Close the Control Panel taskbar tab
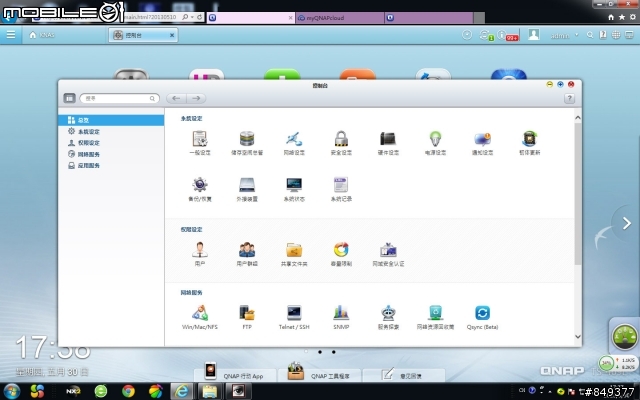The height and width of the screenshot is (400, 640). (172, 35)
